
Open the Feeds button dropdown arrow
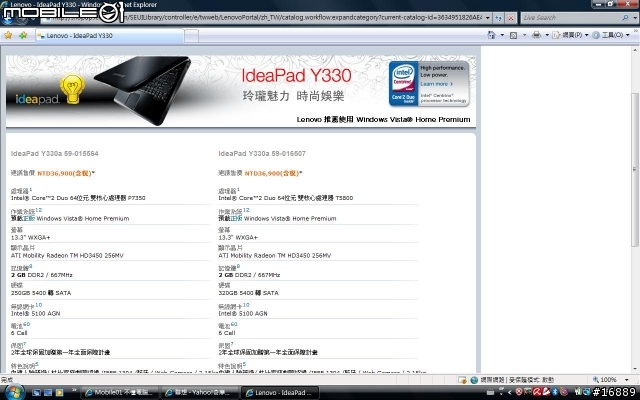[524, 35]
